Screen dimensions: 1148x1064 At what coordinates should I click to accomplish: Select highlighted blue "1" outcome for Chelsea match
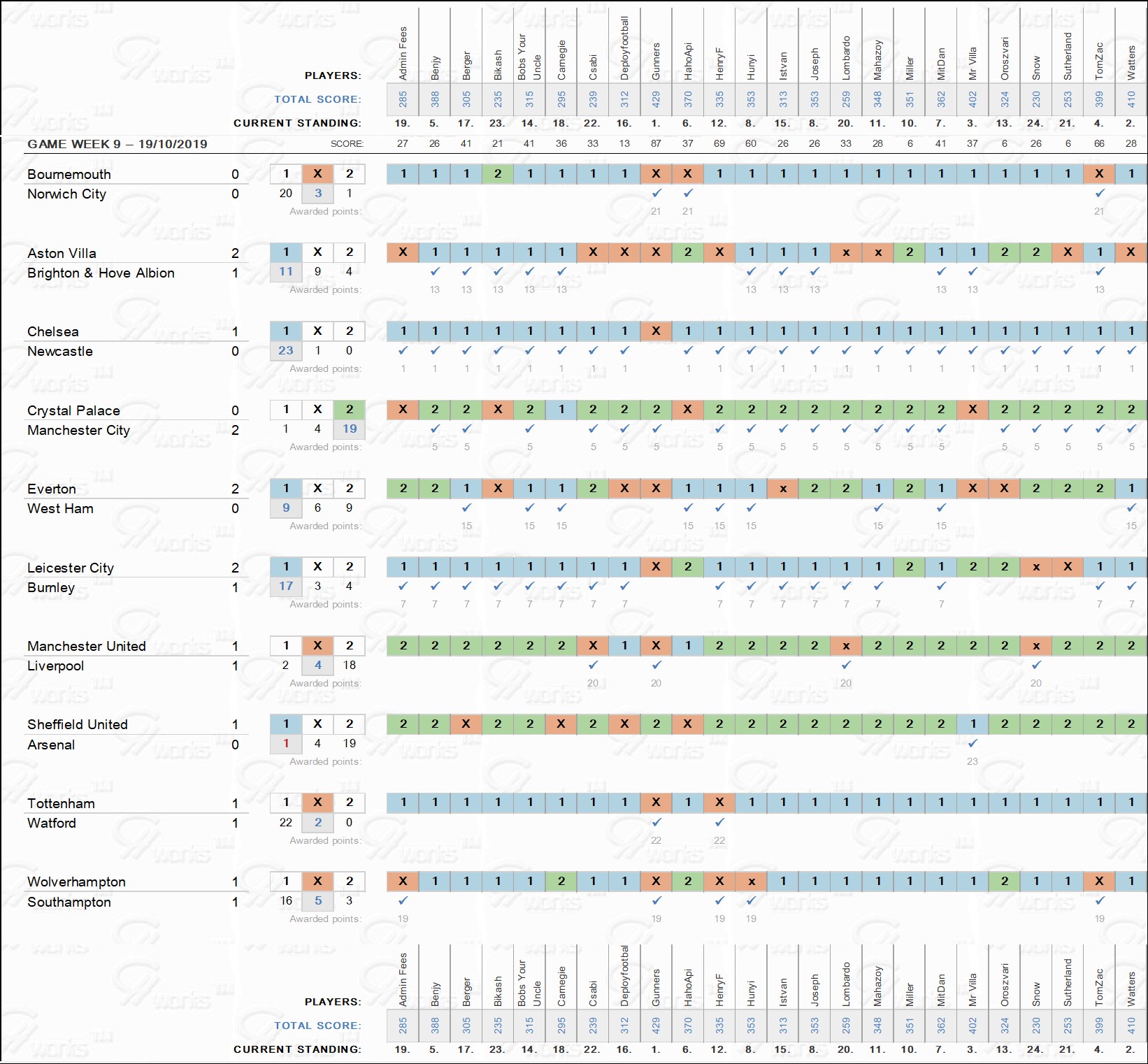[286, 331]
